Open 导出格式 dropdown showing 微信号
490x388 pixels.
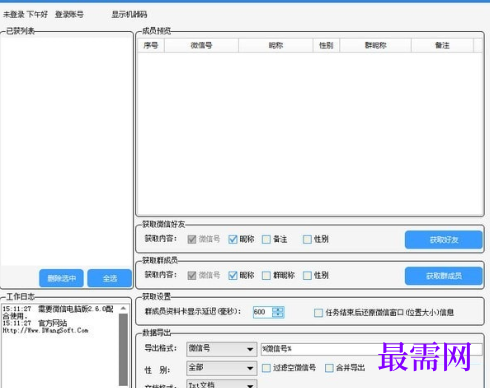pyautogui.click(x=222, y=349)
